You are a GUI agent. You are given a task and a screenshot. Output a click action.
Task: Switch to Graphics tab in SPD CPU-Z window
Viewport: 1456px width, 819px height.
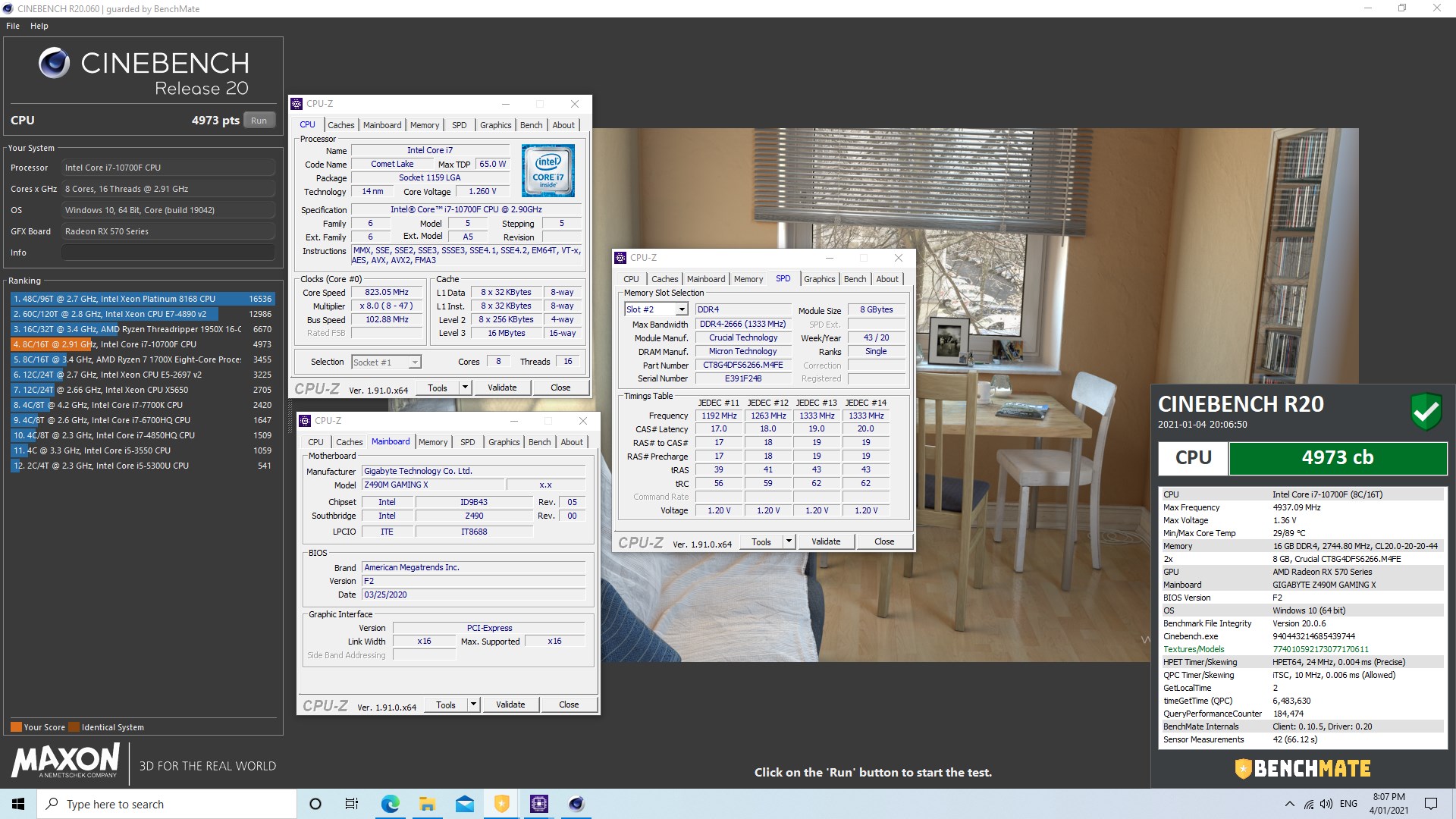click(x=819, y=279)
